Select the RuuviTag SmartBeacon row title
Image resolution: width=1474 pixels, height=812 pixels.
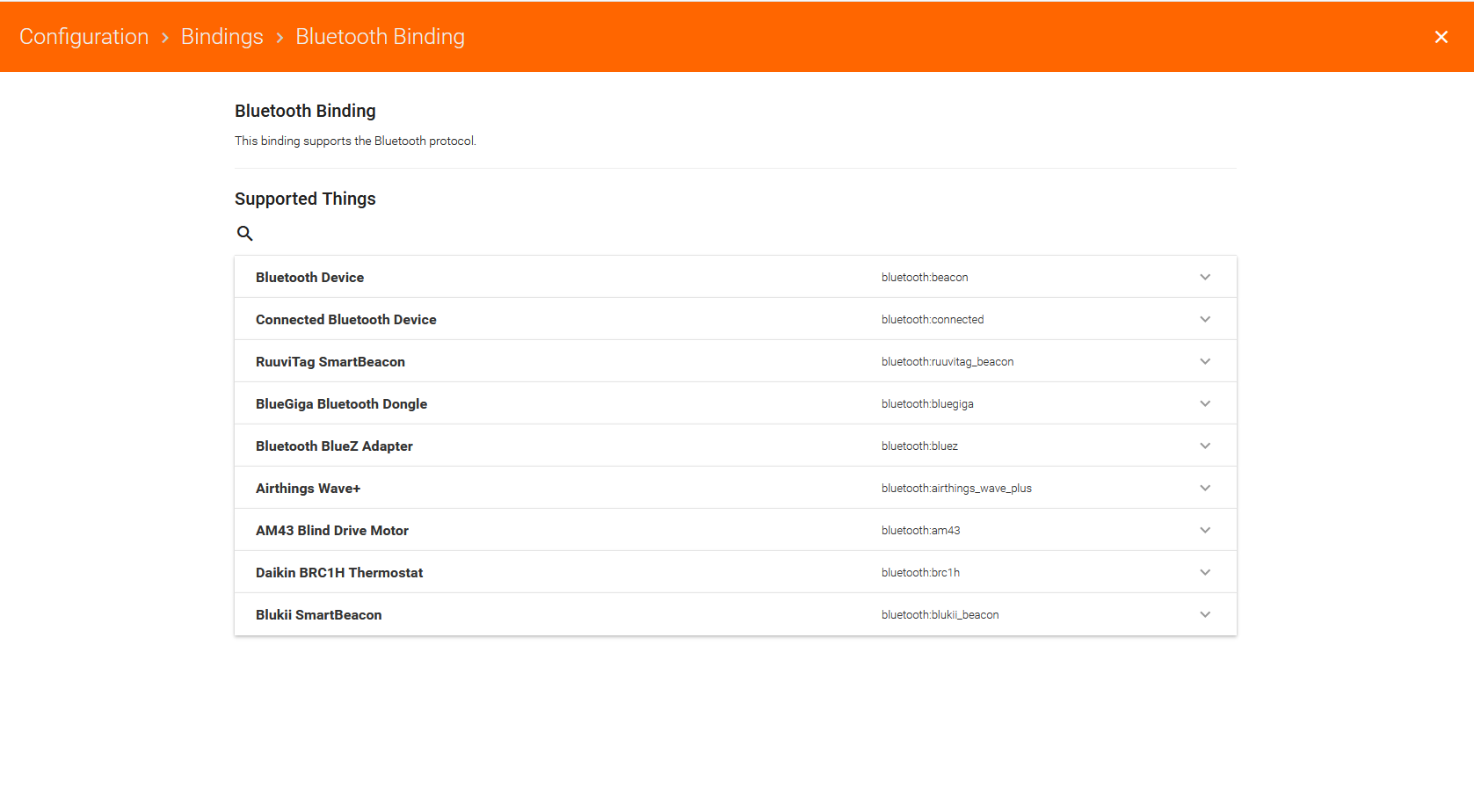[x=330, y=362]
